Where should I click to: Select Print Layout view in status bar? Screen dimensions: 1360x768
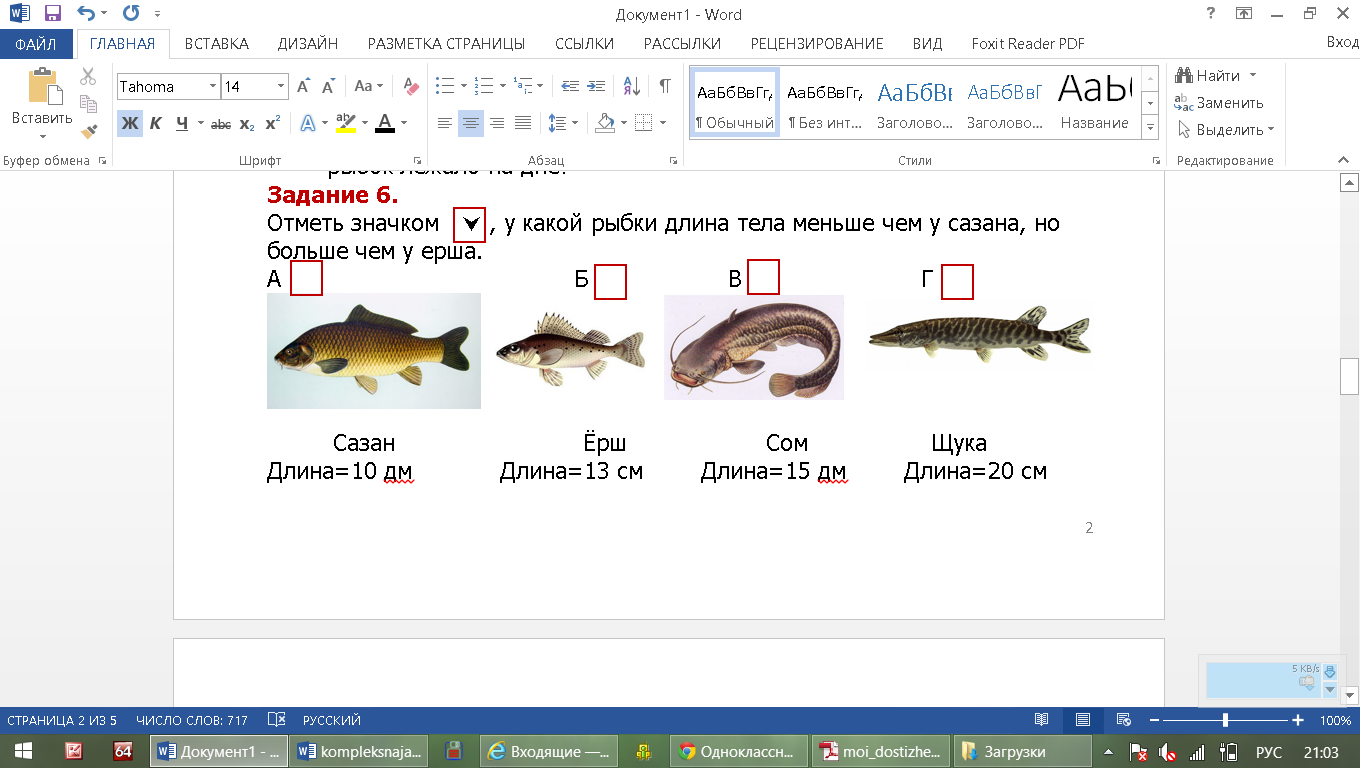[1083, 720]
